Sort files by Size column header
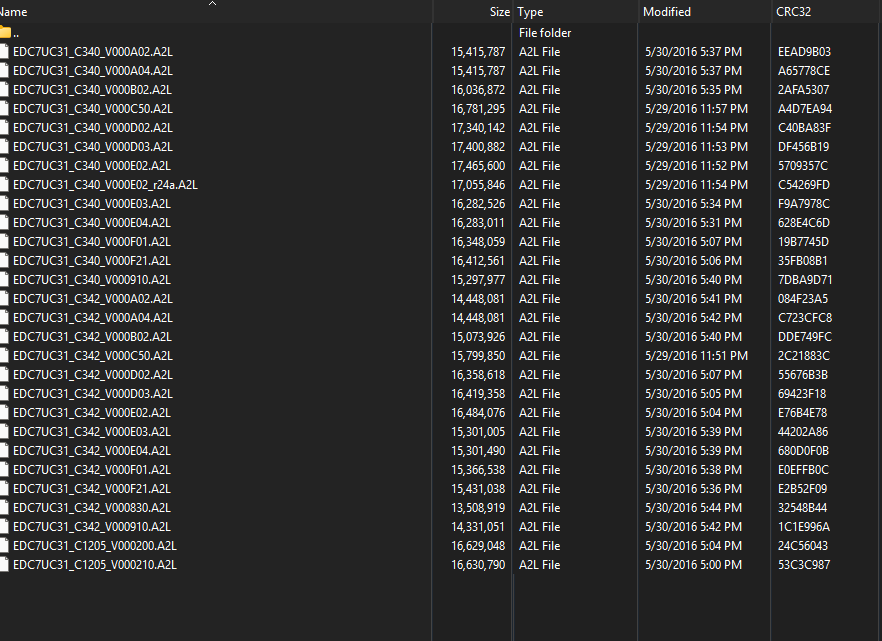 tap(499, 12)
